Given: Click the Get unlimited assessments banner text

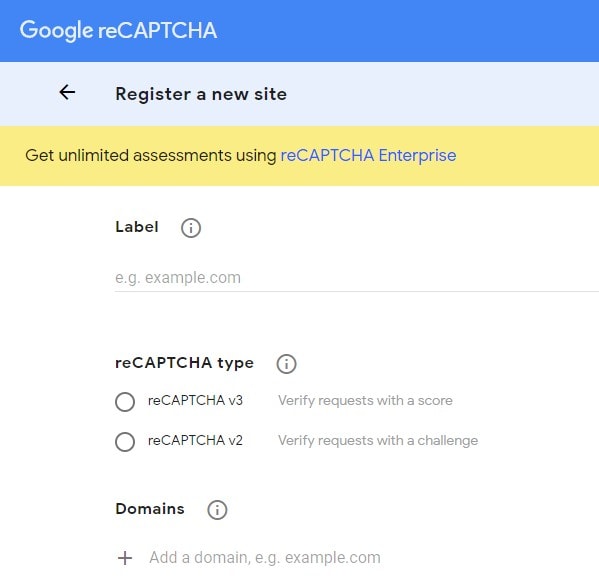Looking at the screenshot, I should pyautogui.click(x=151, y=155).
